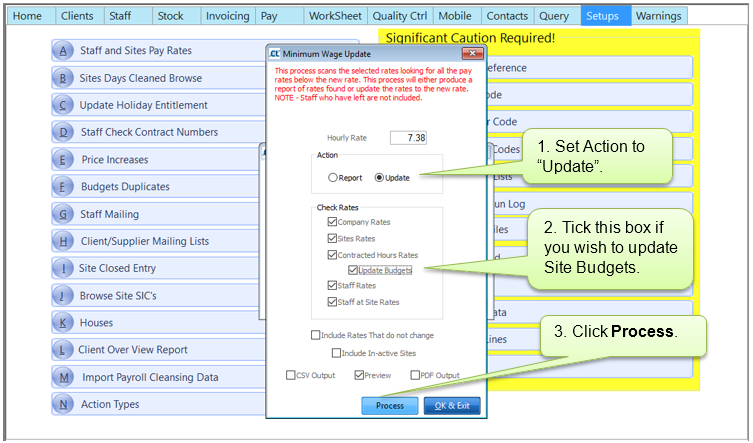Click the circular G icon for Staff Mailing
This screenshot has width=753, height=443.
[64, 214]
